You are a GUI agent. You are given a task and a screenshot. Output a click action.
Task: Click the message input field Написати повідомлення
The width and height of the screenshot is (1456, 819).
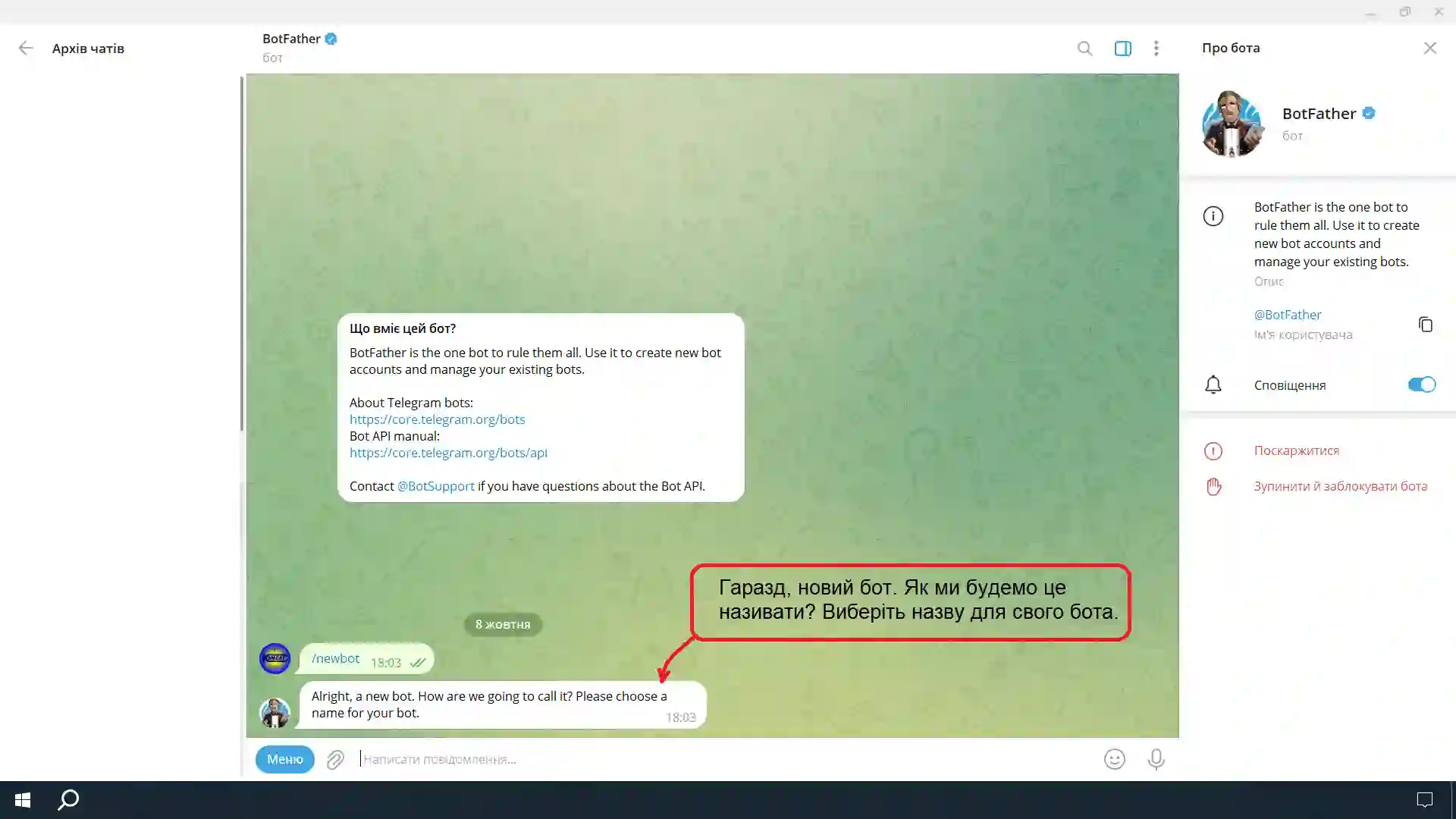[x=682, y=759]
